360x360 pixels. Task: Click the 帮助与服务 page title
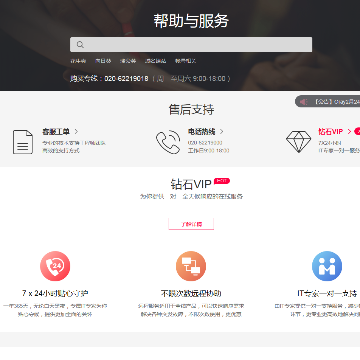[191, 21]
